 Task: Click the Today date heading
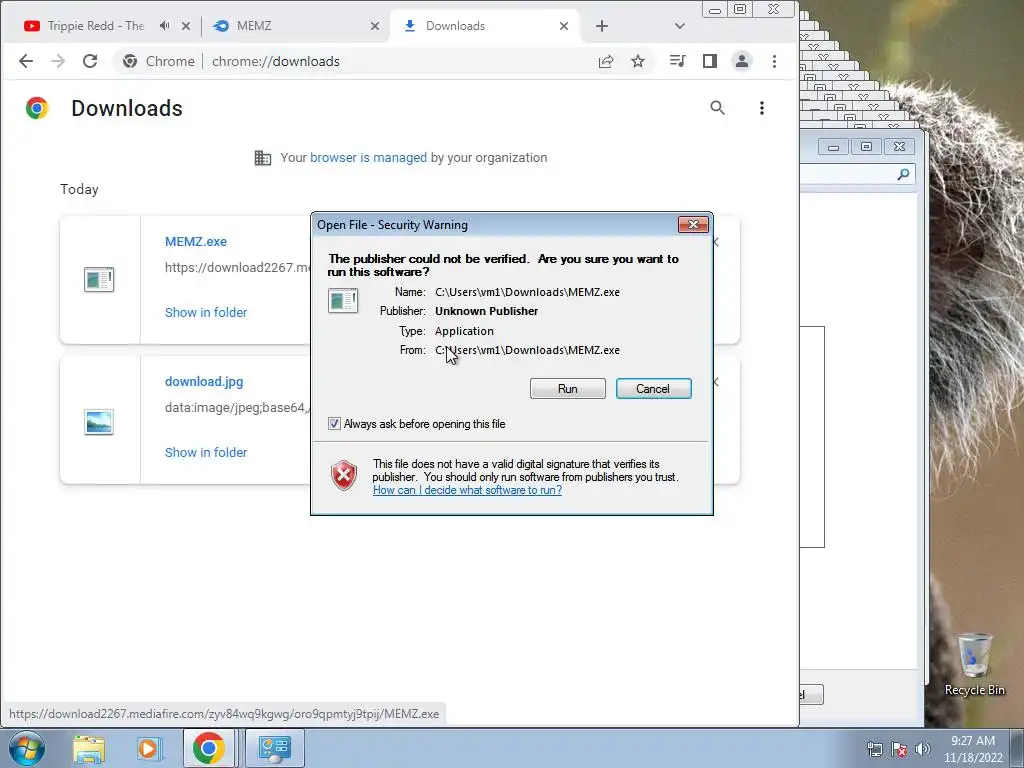(80, 189)
